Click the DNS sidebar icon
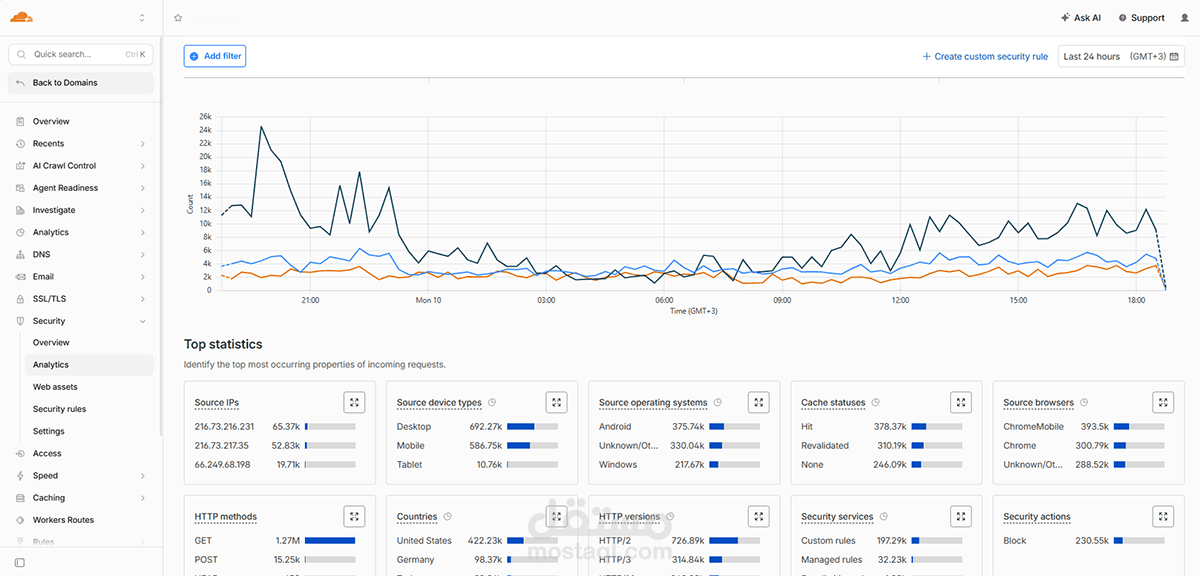This screenshot has height=576, width=1200. (21, 254)
